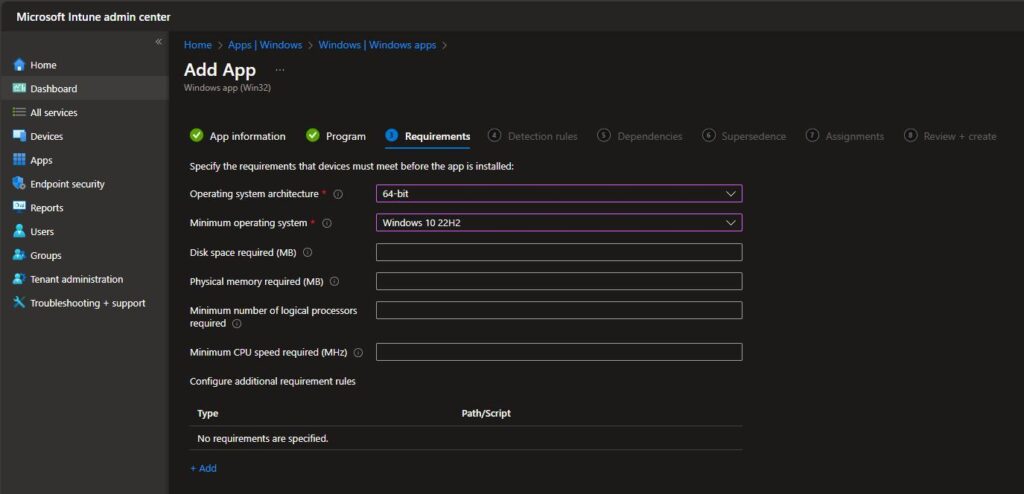Open Troubleshooting + support in the sidebar
1024x494 pixels.
[84, 303]
